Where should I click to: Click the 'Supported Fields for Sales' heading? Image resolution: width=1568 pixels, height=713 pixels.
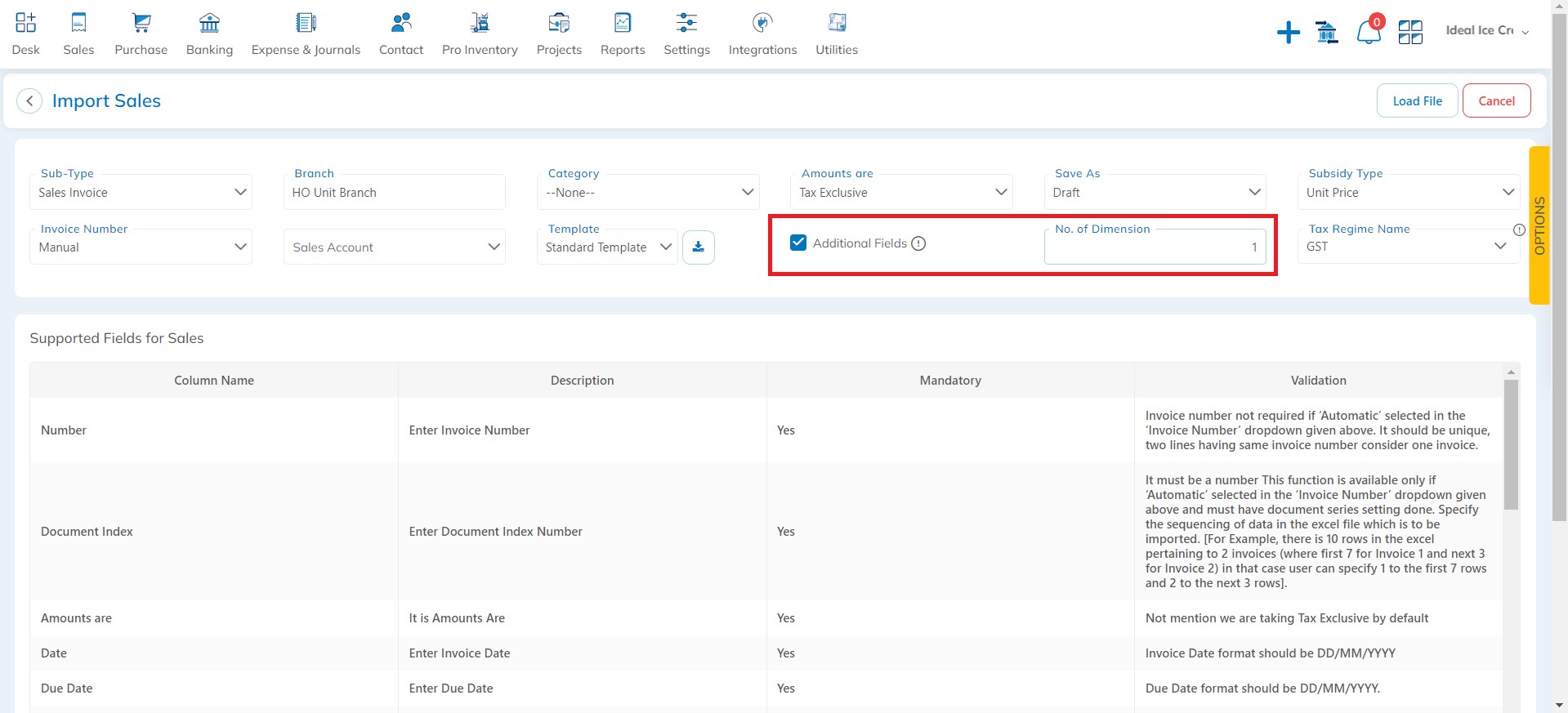117,338
